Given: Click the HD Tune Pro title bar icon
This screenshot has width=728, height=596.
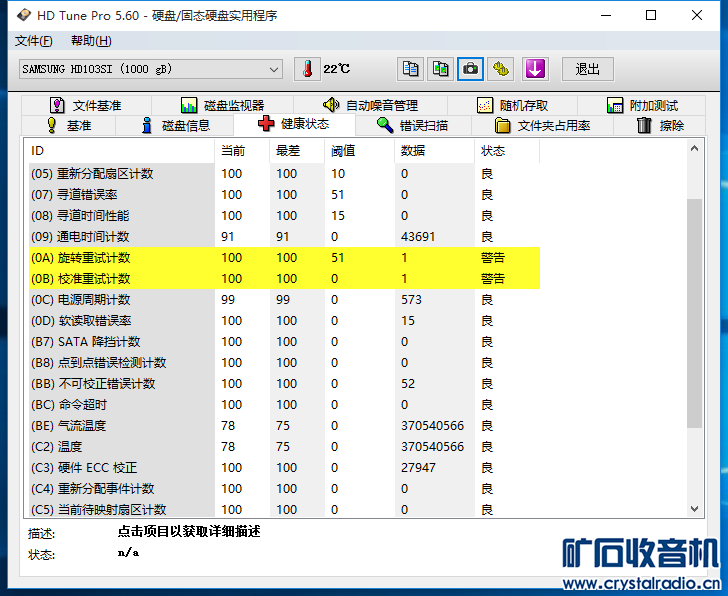Looking at the screenshot, I should [x=24, y=15].
